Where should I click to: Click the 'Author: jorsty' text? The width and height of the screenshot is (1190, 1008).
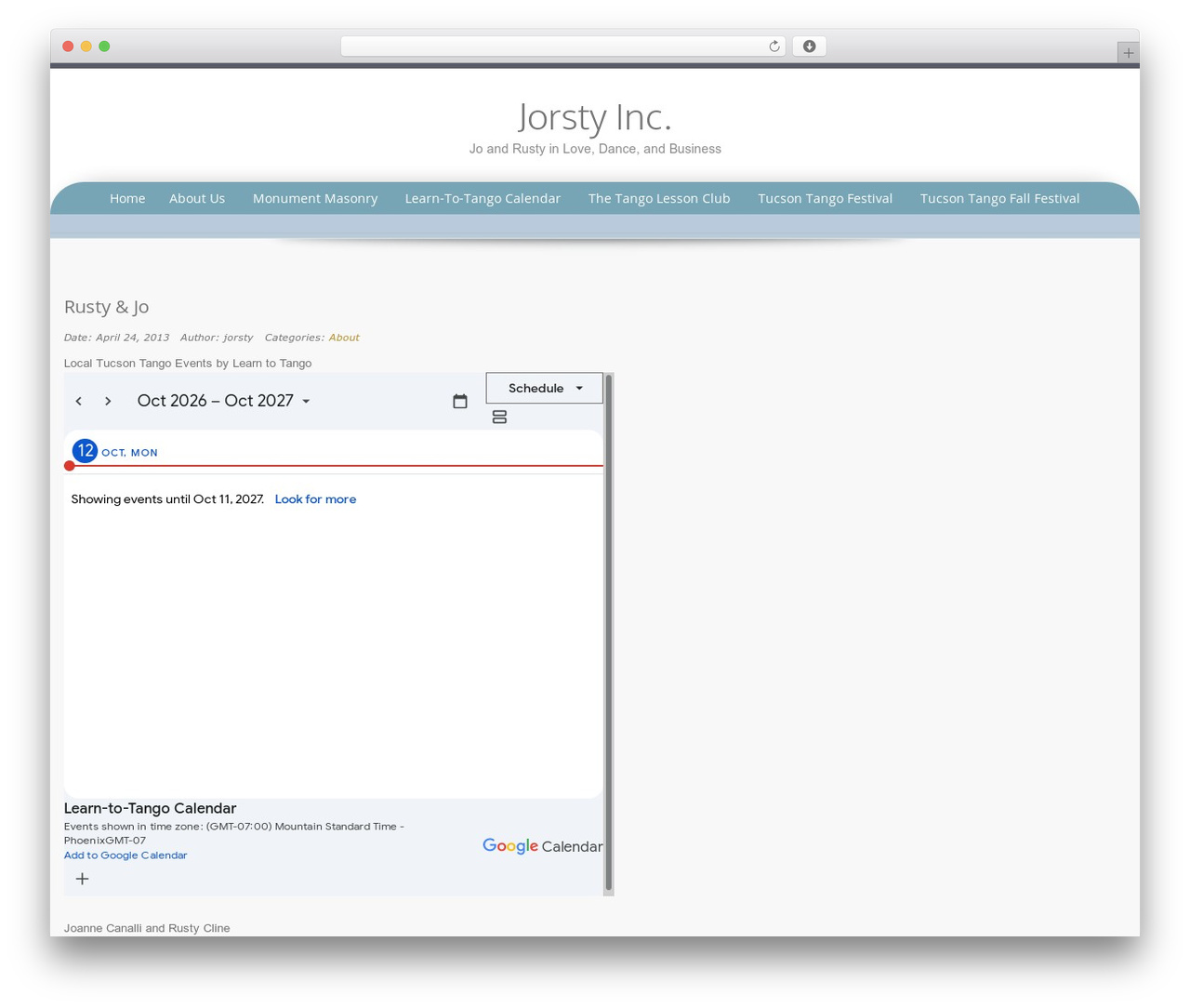tap(217, 338)
